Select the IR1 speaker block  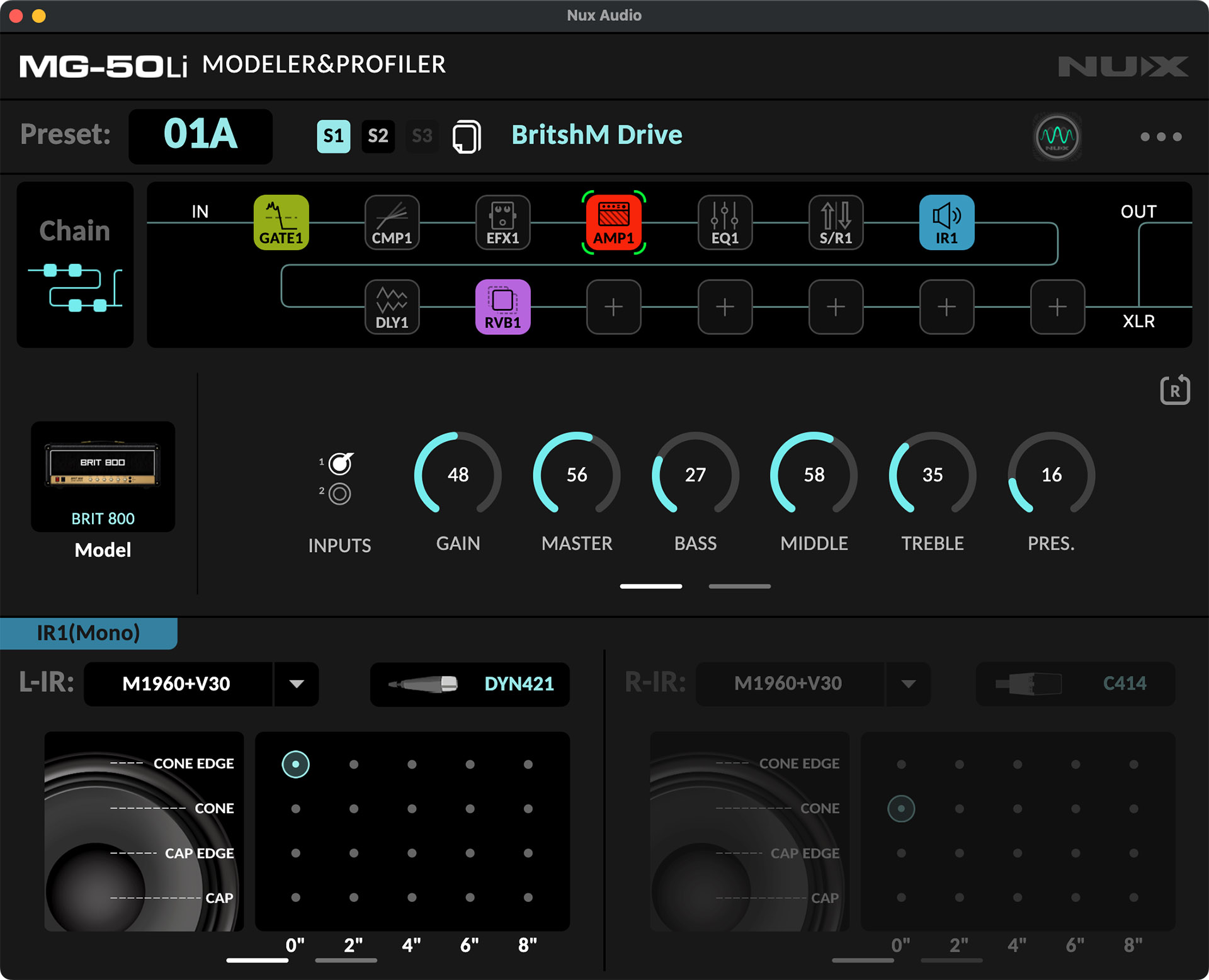coord(946,223)
